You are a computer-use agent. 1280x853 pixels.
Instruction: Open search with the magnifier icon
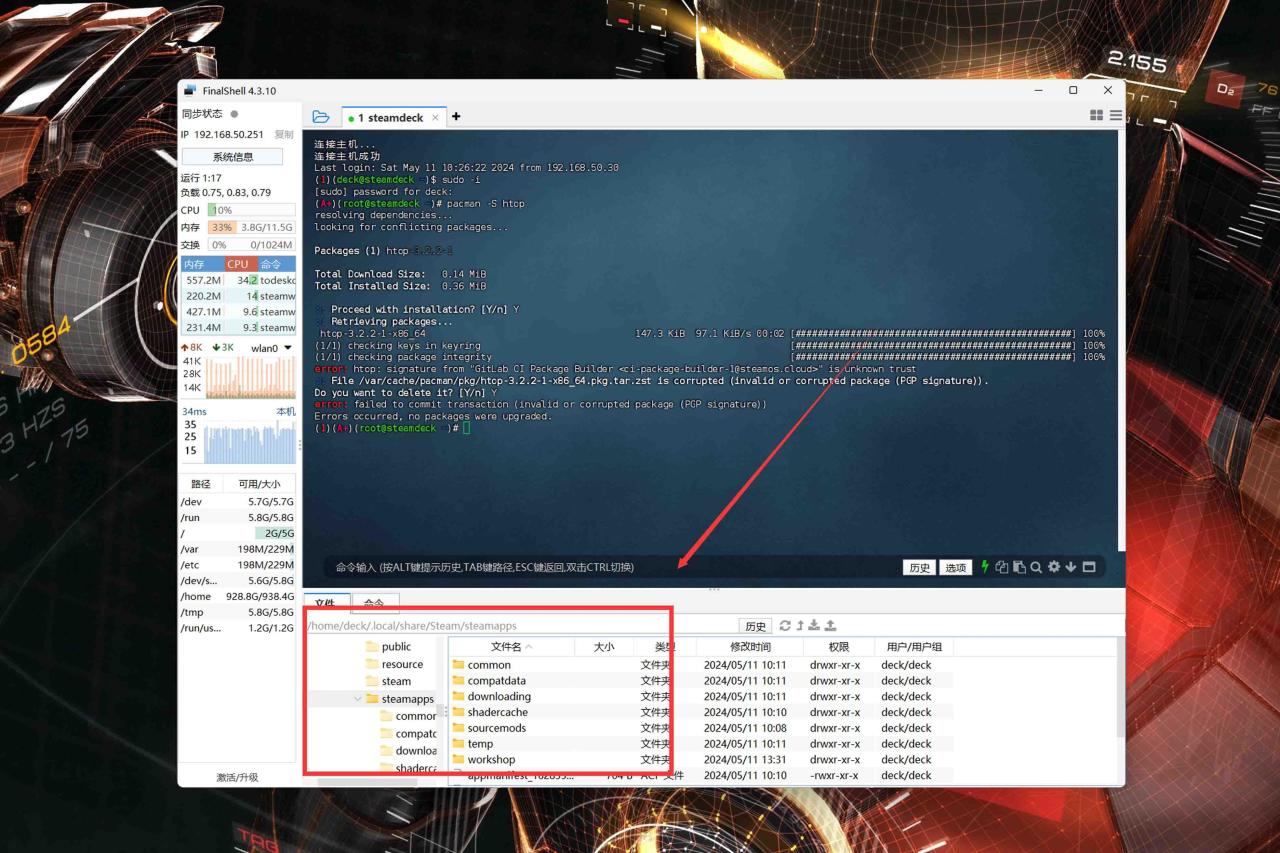click(1036, 567)
